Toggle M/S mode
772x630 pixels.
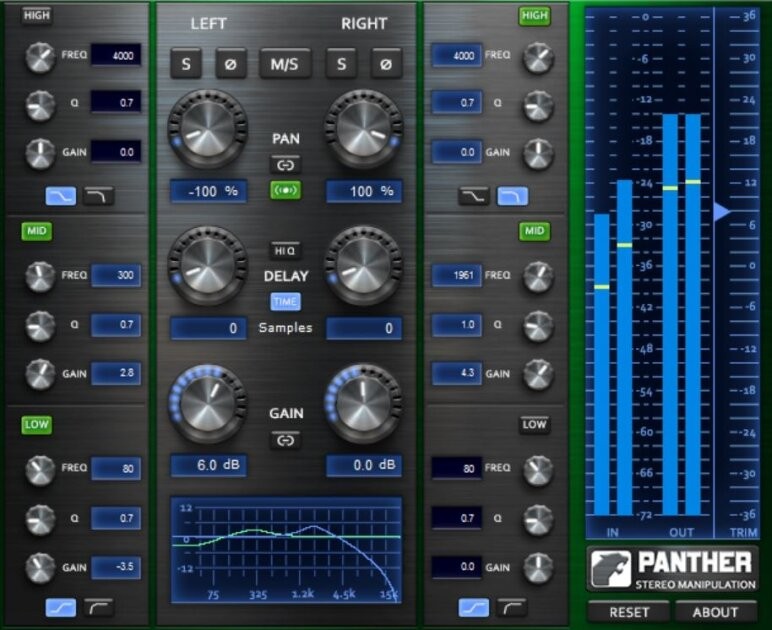tap(285, 64)
